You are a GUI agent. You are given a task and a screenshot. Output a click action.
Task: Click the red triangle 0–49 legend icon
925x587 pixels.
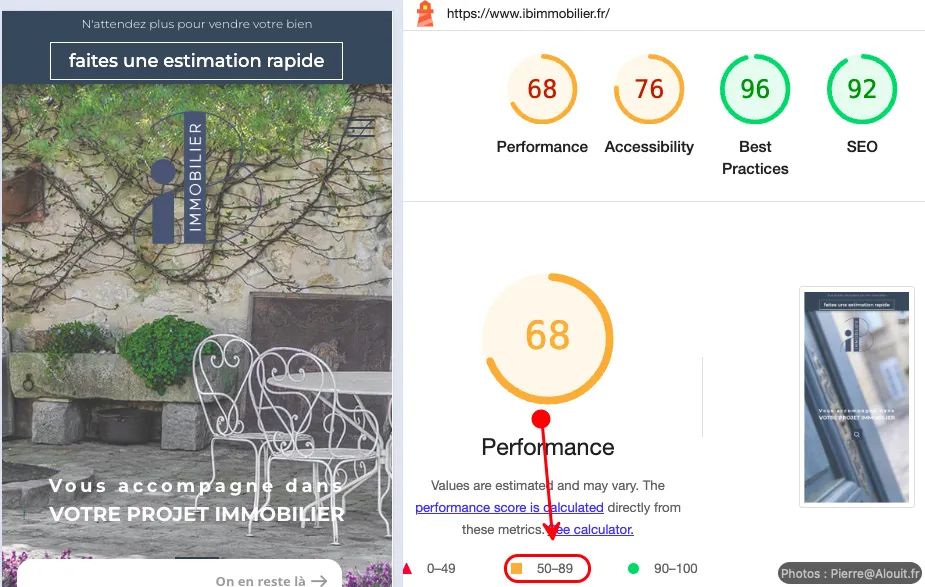click(408, 569)
